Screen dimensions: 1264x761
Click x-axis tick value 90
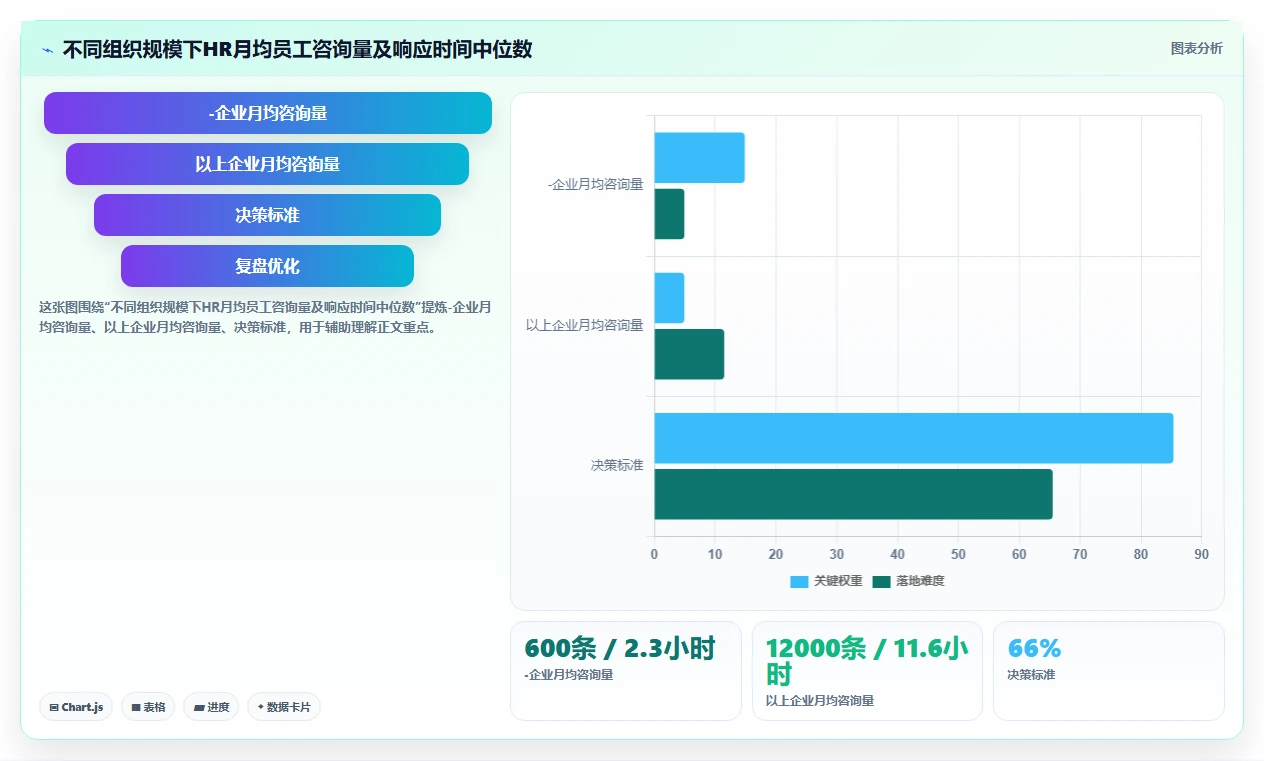point(1201,555)
